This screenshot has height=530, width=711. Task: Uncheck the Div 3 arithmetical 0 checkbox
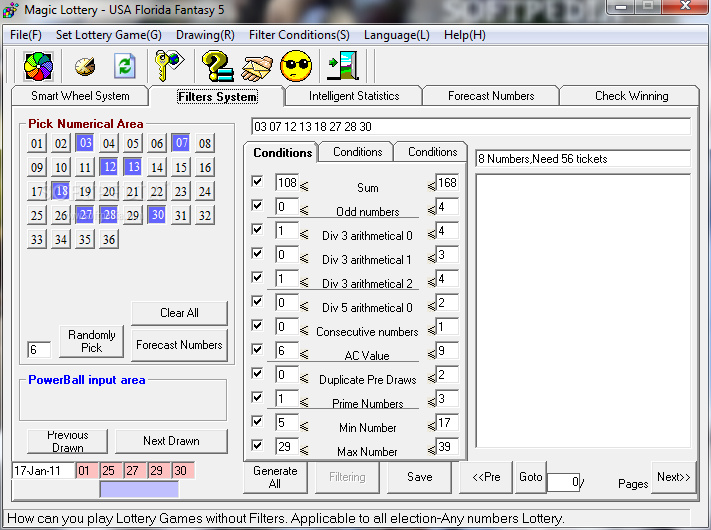tap(257, 229)
